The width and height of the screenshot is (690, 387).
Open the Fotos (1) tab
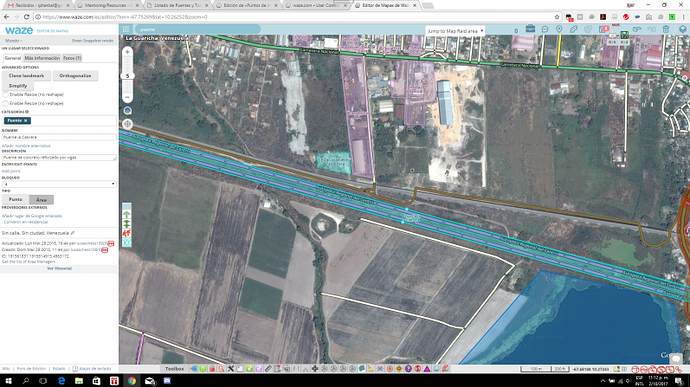[72, 58]
